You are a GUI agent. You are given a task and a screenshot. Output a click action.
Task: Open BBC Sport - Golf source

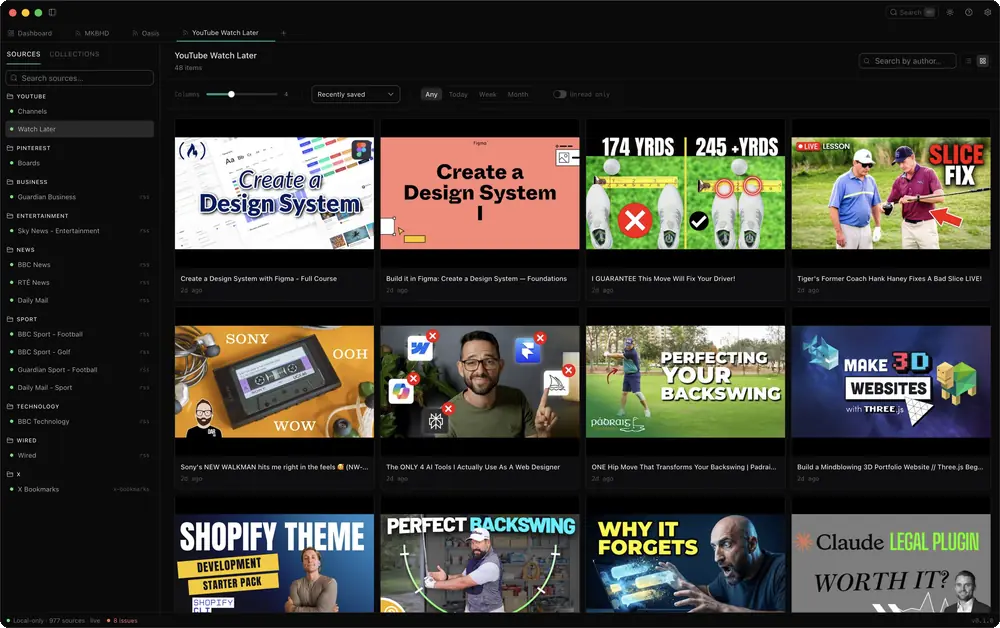(80, 352)
